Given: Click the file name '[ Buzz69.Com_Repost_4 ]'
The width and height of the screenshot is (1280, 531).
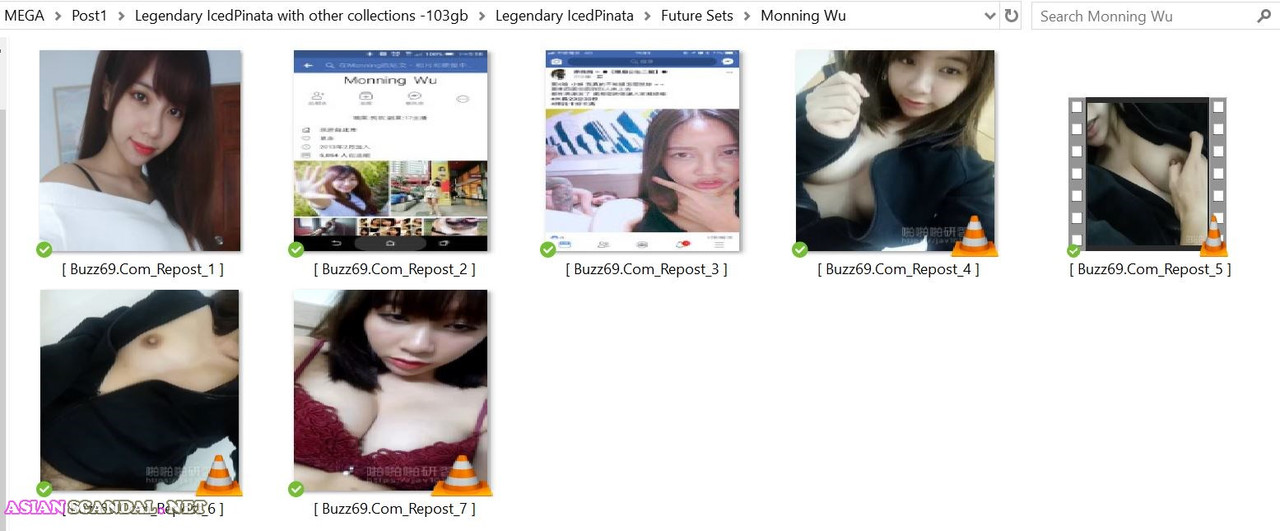Looking at the screenshot, I should pos(898,269).
